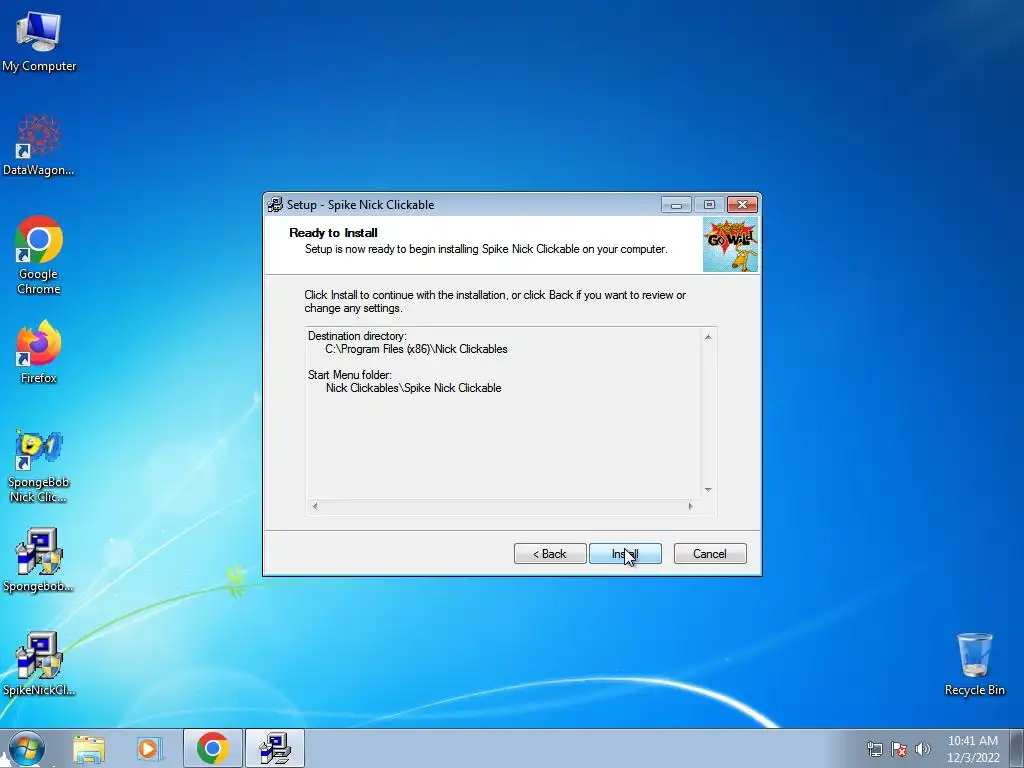Click the Setup installer taskbar button
Image resolution: width=1024 pixels, height=768 pixels.
click(275, 748)
